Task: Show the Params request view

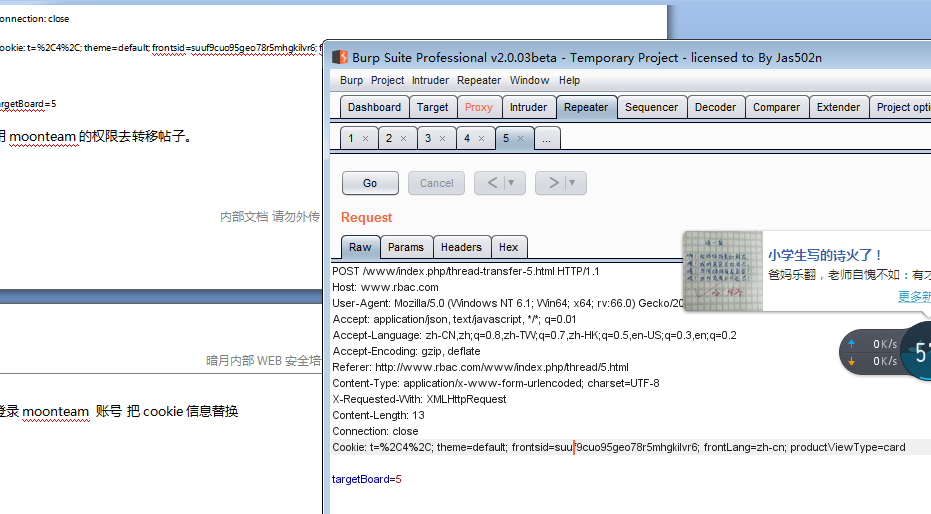Action: (406, 248)
